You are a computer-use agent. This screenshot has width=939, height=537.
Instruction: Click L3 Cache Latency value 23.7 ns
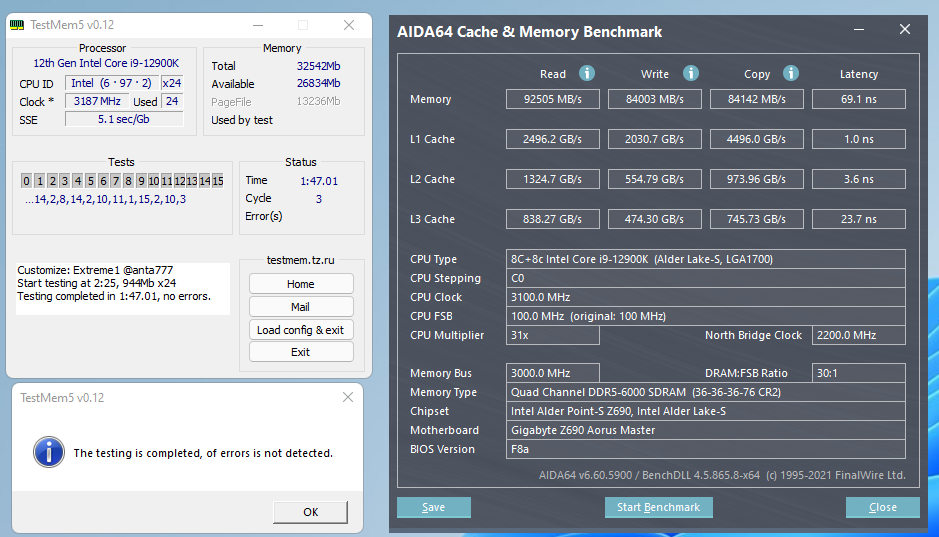coord(859,219)
